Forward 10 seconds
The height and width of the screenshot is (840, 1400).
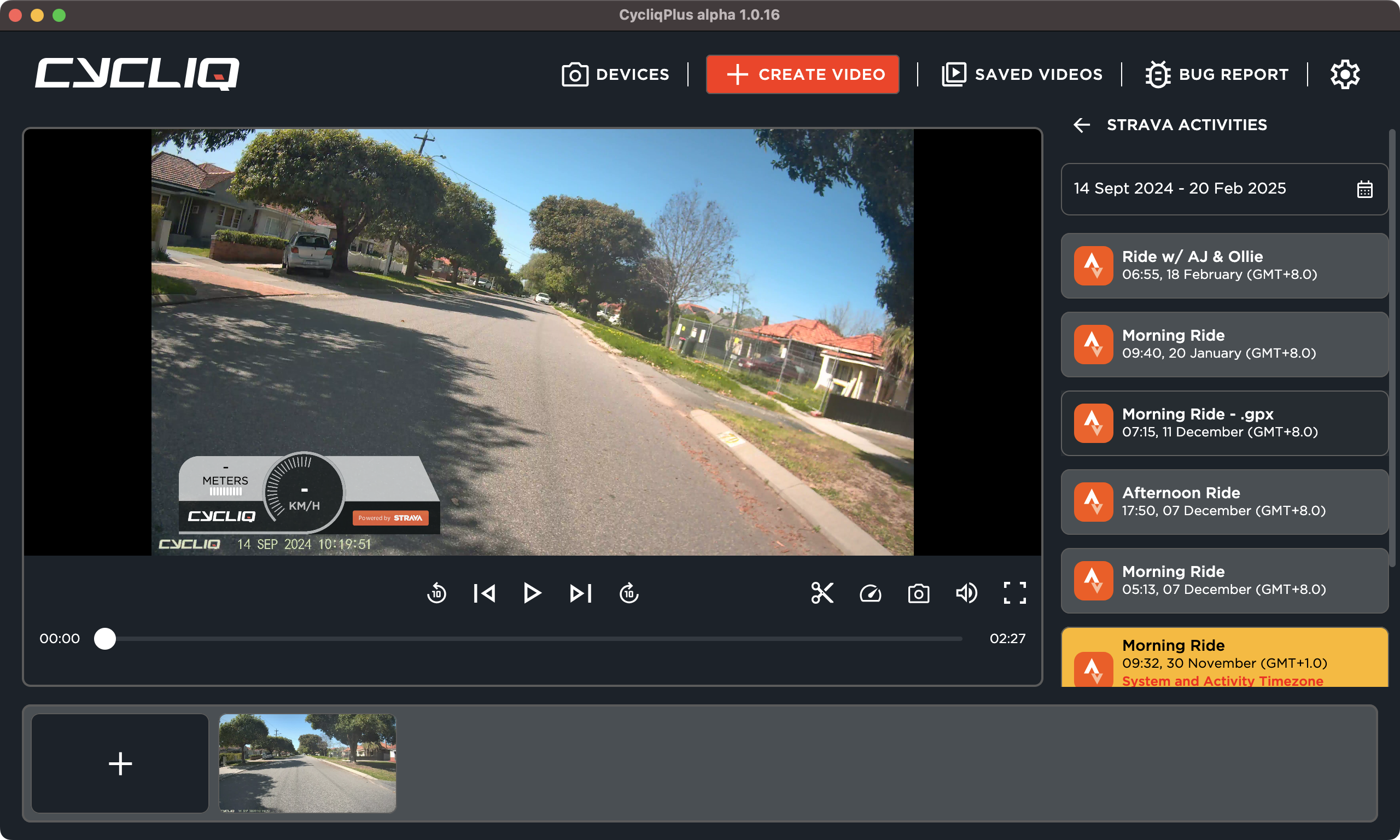coord(629,593)
